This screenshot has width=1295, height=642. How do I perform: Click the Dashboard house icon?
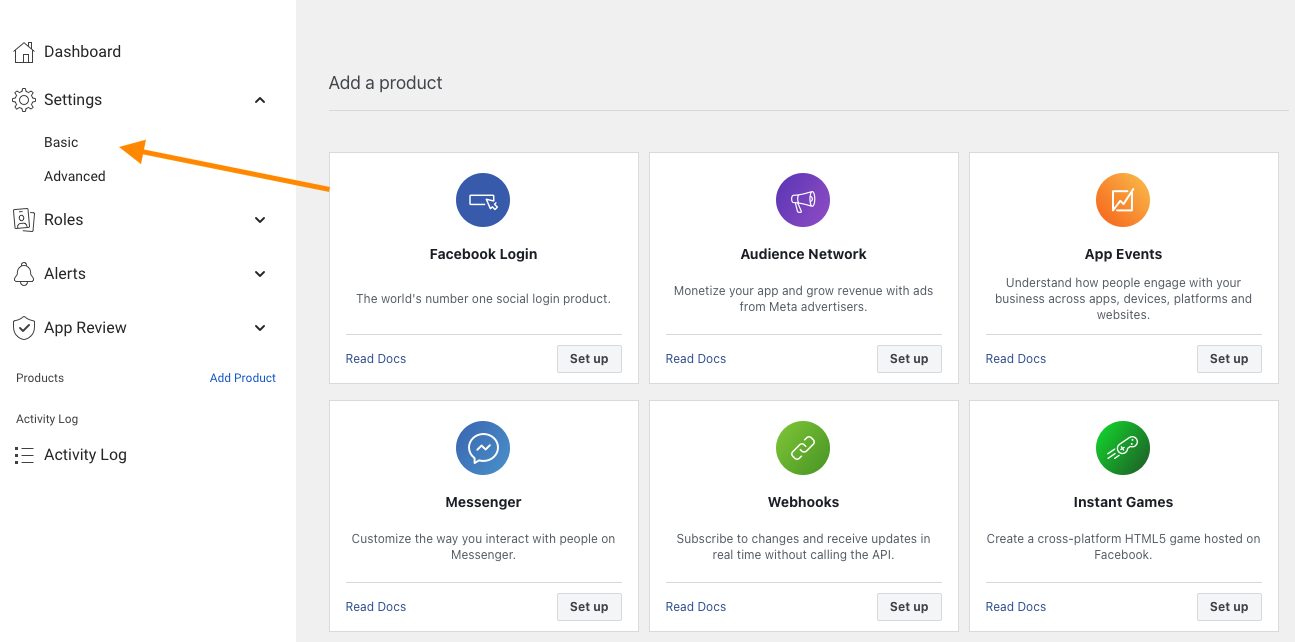(24, 52)
